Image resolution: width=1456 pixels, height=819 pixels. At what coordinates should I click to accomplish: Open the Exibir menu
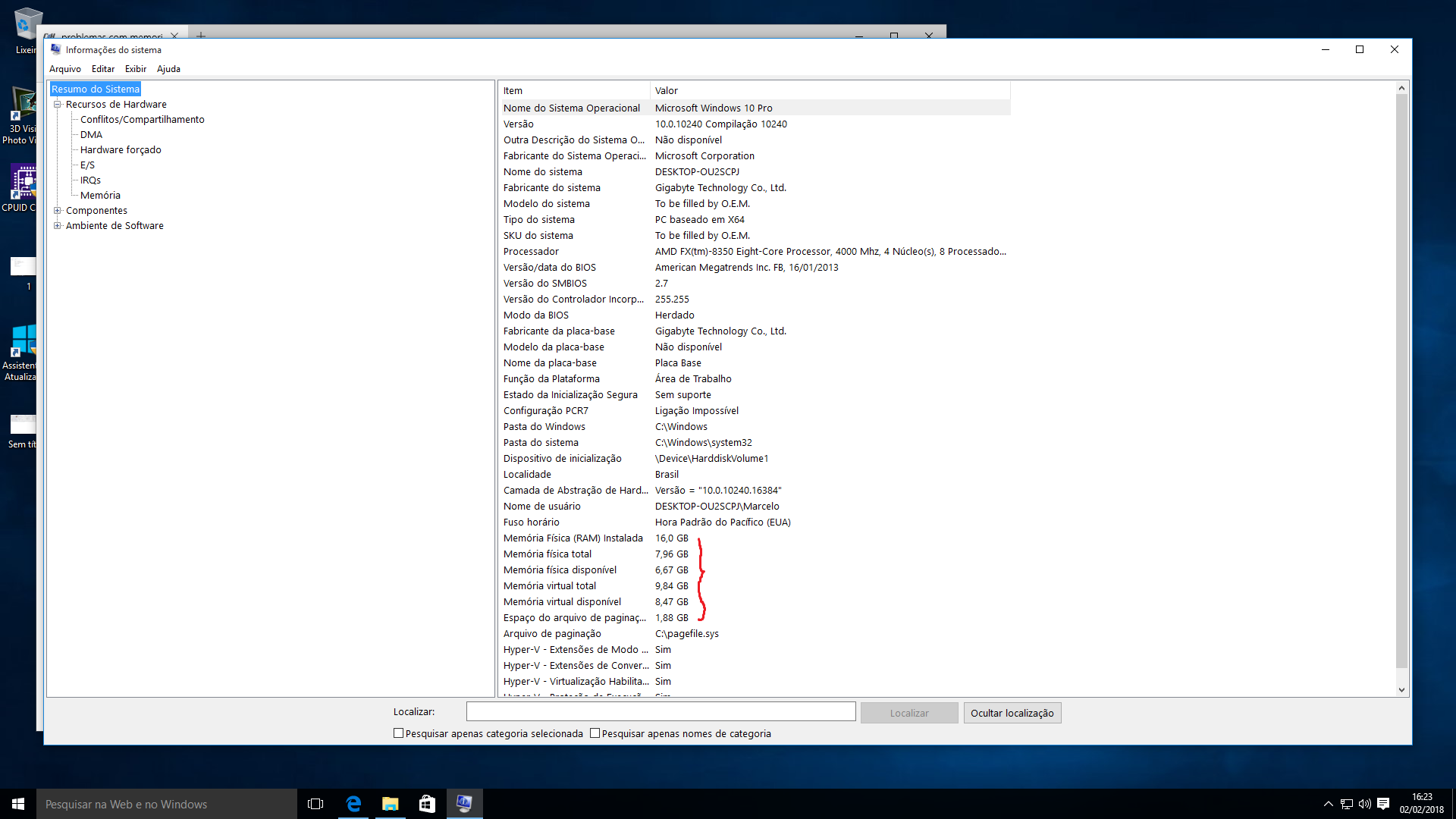136,69
